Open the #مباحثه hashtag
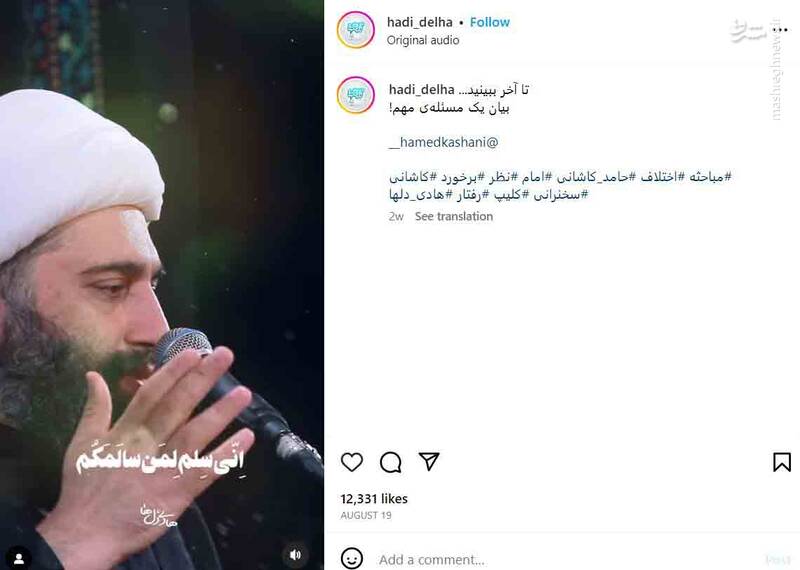 tap(710, 177)
